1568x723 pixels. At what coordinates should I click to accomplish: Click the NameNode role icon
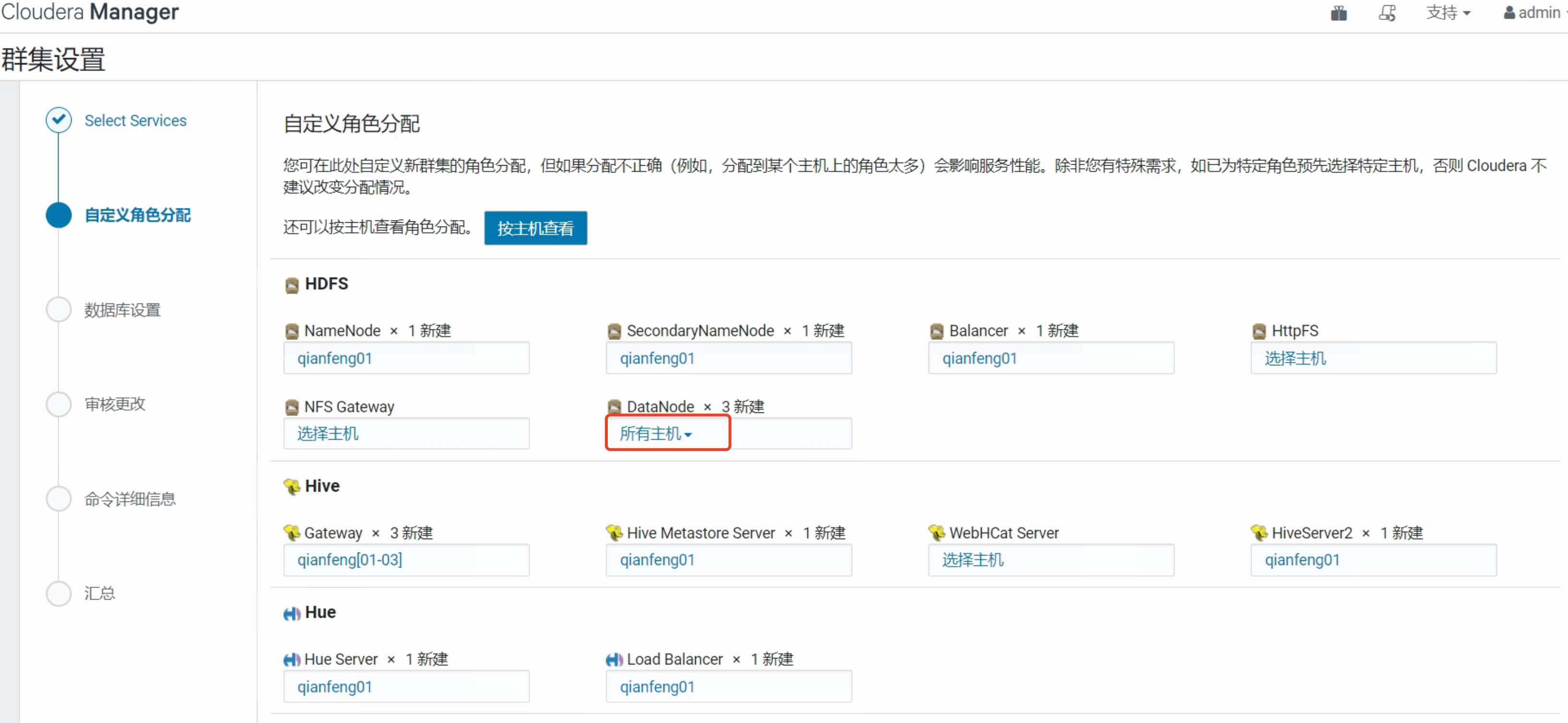291,331
